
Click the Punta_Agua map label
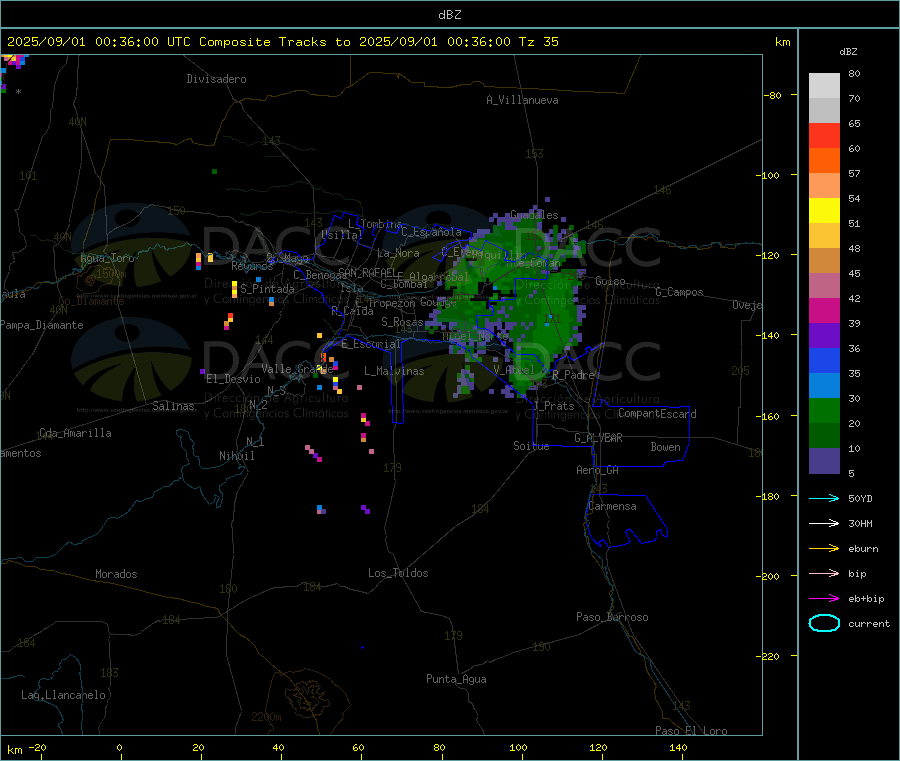click(456, 680)
